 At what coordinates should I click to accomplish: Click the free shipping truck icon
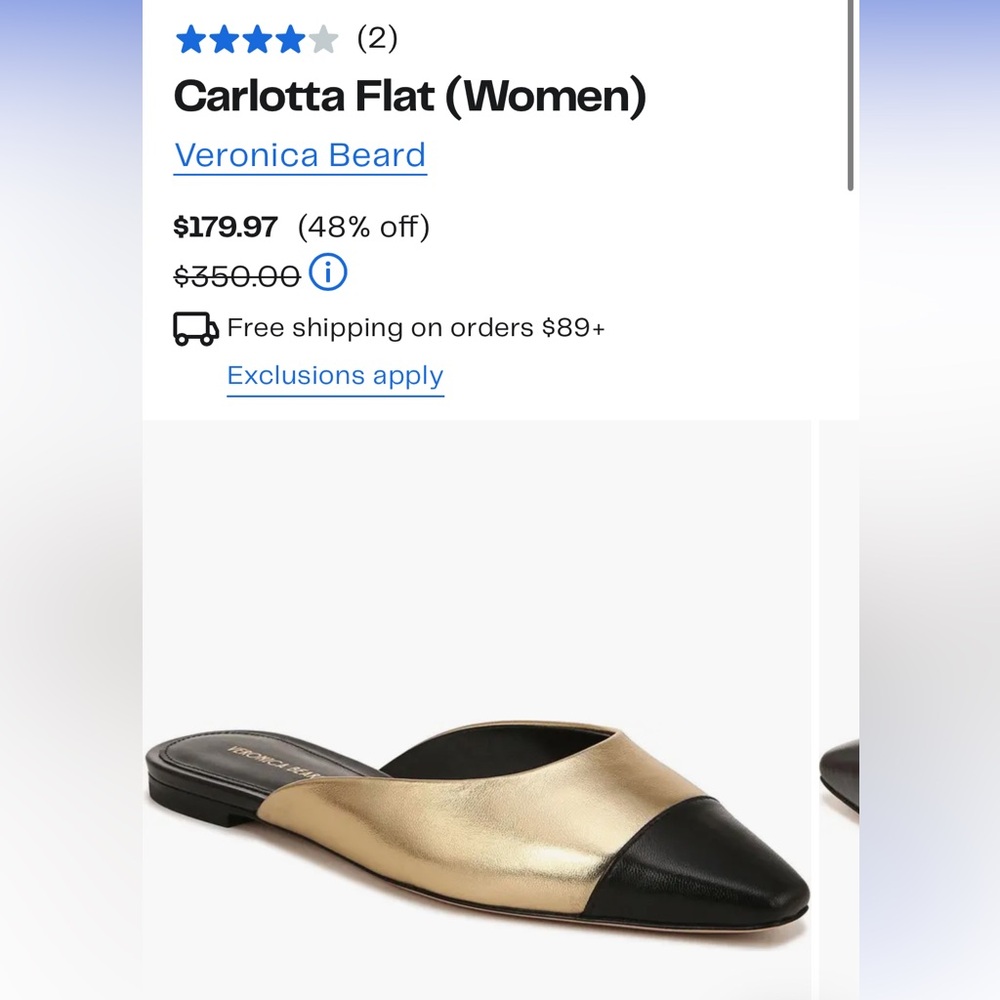point(193,327)
